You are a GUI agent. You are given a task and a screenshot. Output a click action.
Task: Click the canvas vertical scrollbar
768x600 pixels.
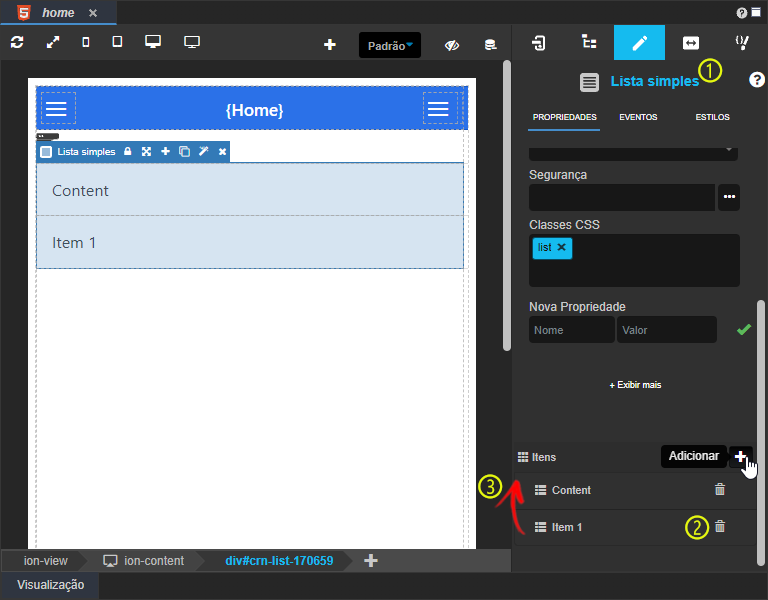click(507, 206)
